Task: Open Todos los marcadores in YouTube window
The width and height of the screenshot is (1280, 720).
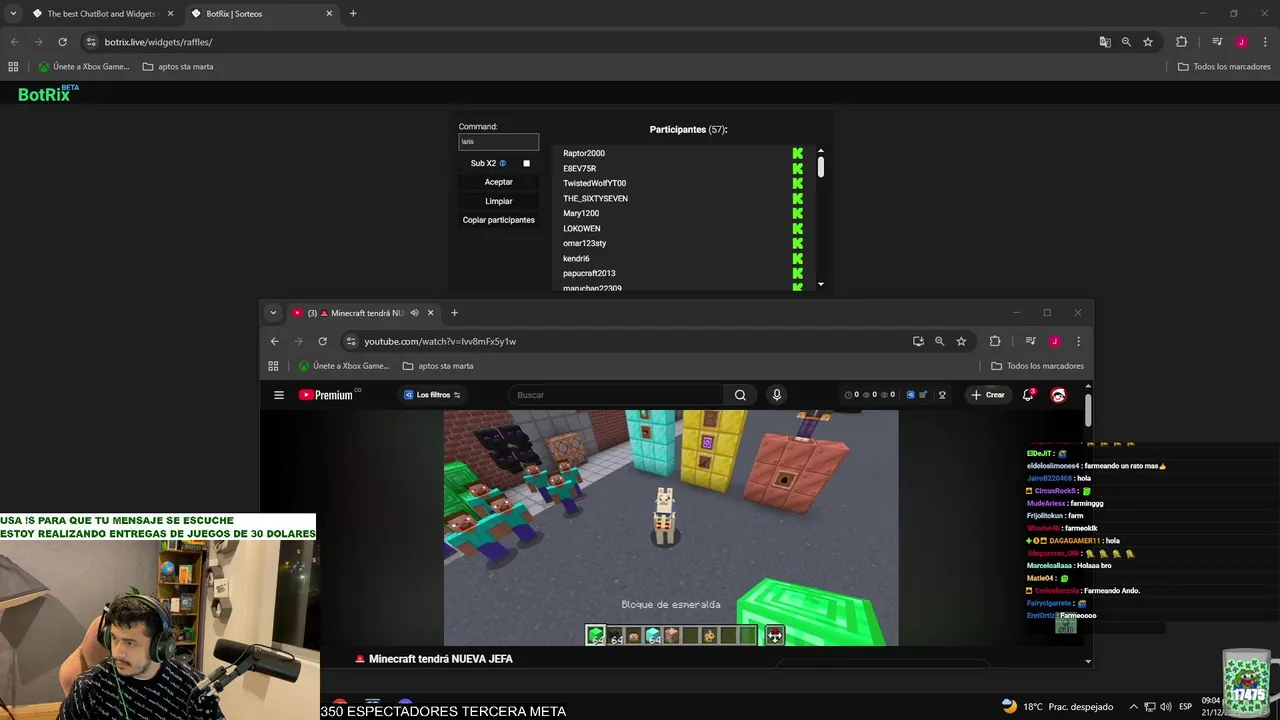Action: point(1037,366)
